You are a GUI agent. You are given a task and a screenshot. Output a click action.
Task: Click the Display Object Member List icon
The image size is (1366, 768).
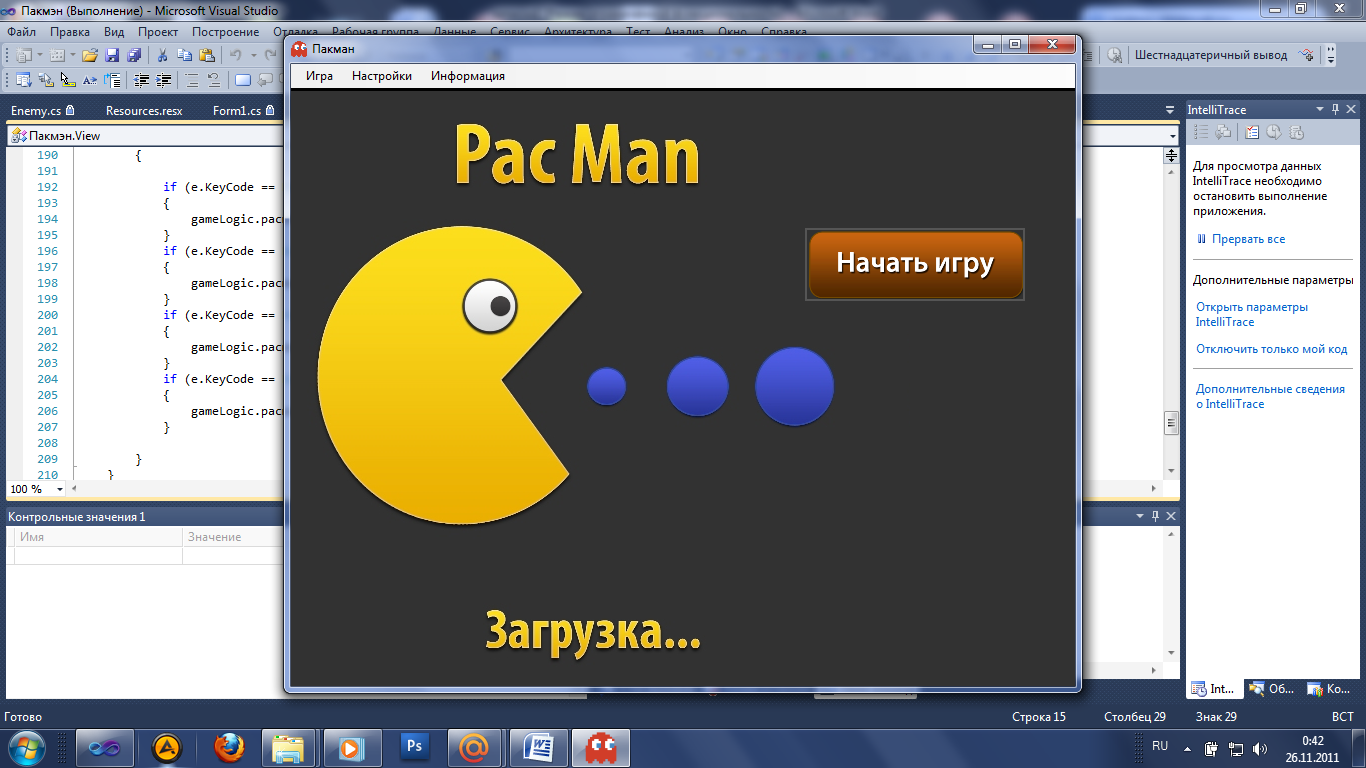[x=24, y=80]
